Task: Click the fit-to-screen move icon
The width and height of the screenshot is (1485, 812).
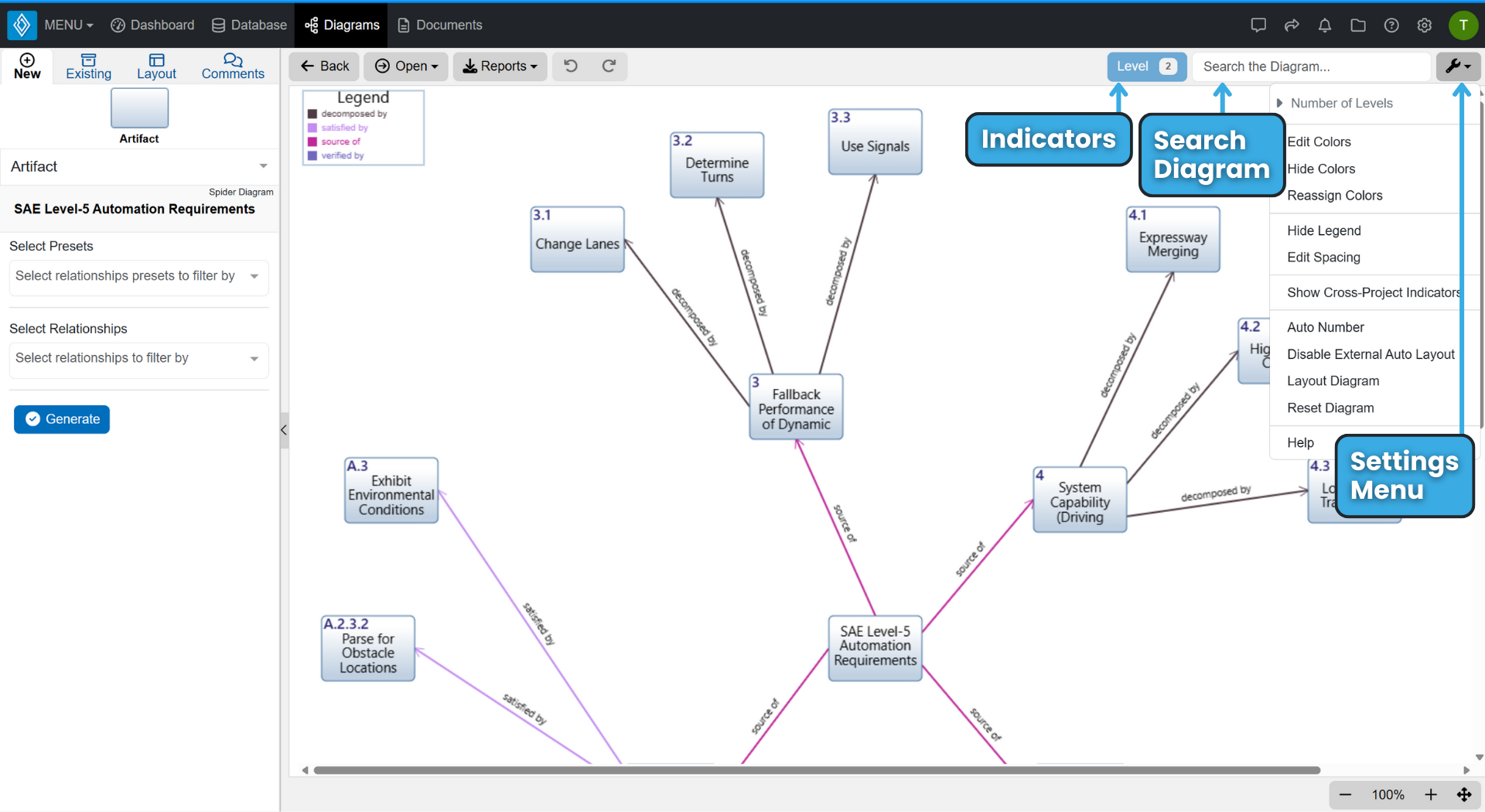Action: [x=1464, y=794]
